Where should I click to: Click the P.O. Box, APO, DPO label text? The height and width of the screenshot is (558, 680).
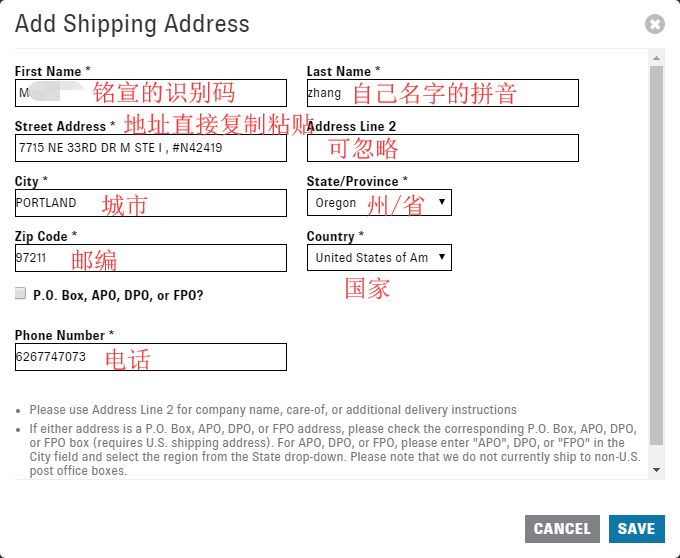click(x=118, y=295)
